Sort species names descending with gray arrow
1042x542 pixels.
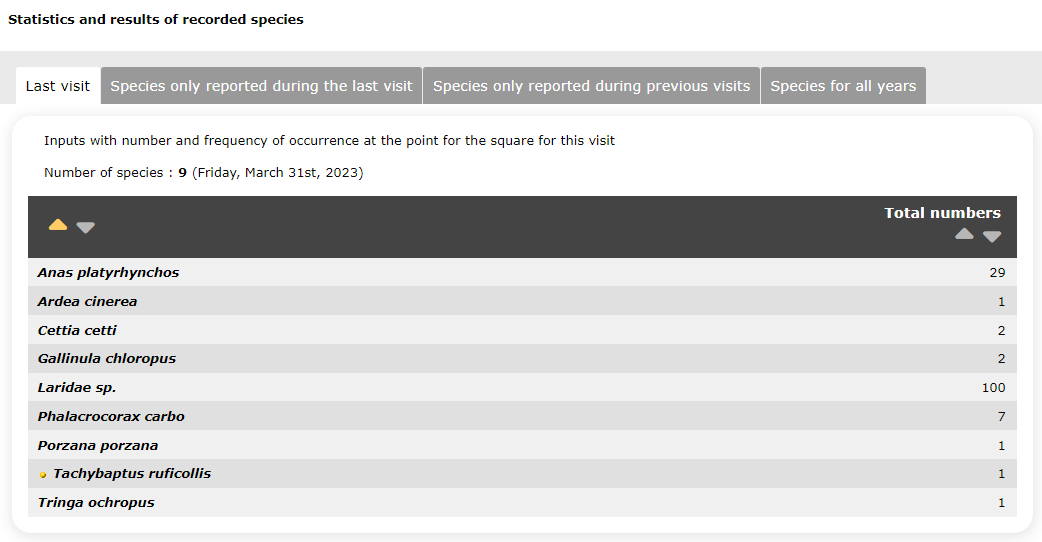pos(86,228)
